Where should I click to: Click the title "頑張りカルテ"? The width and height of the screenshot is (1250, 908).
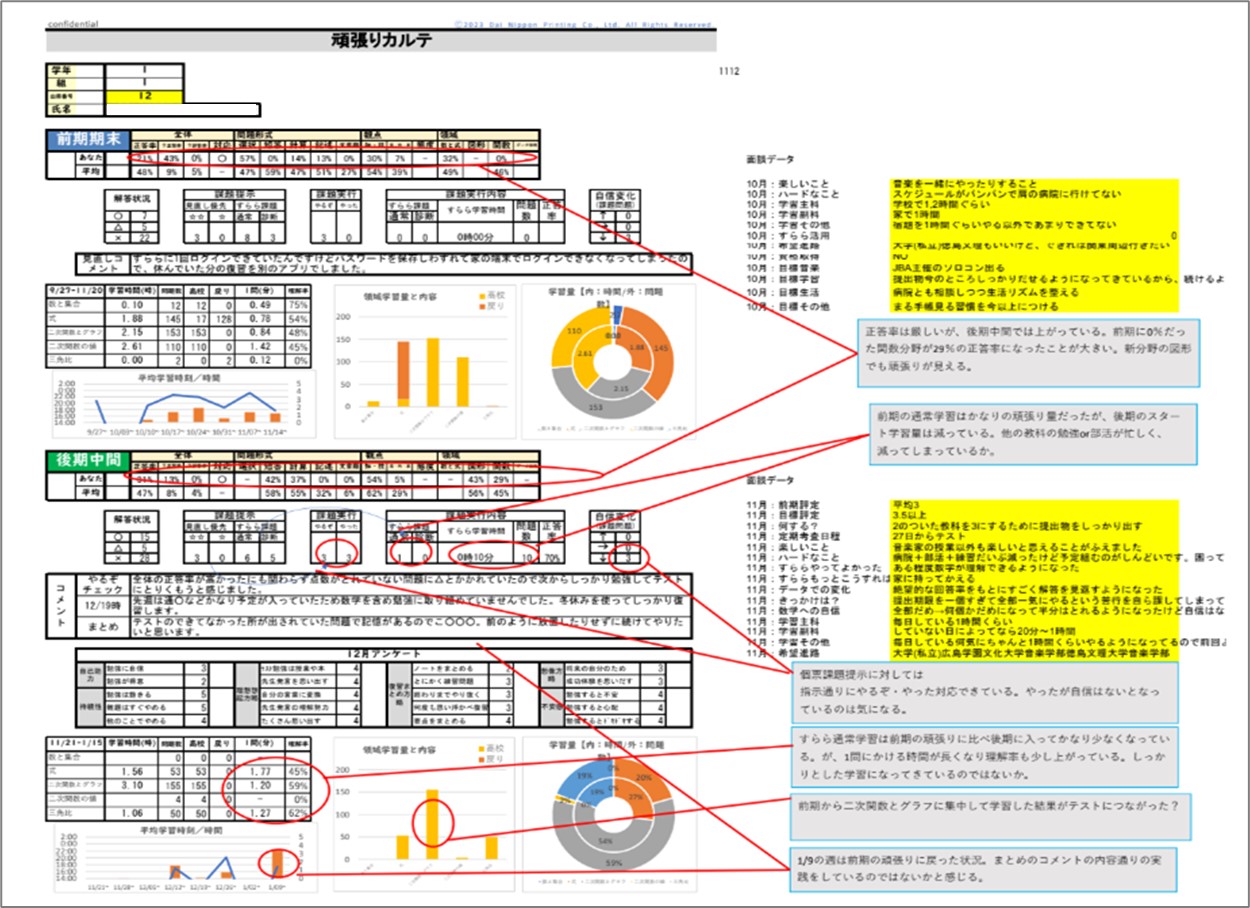tap(381, 40)
